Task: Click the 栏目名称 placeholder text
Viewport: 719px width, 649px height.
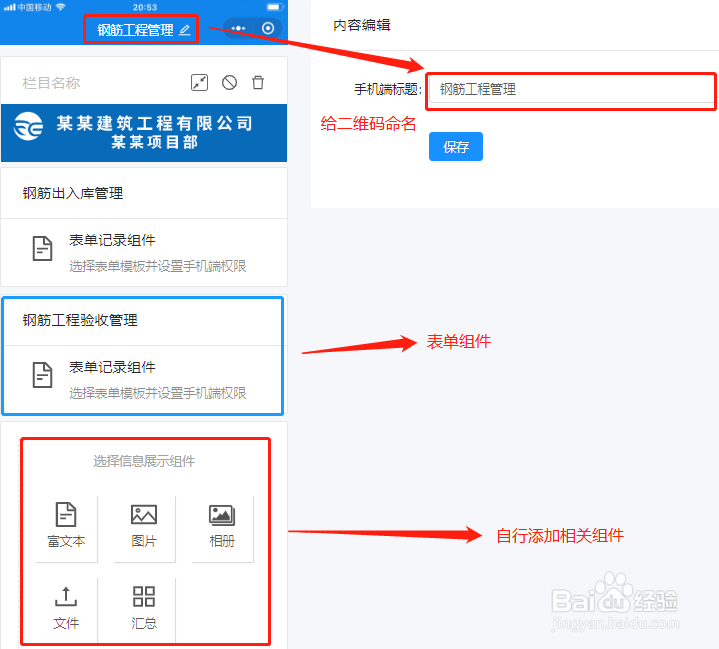Action: (51, 83)
